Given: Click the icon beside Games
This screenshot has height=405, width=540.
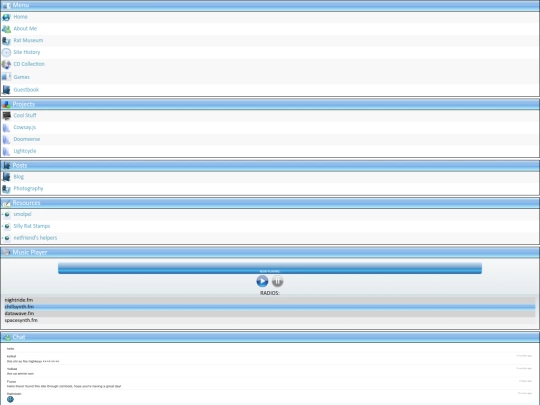Looking at the screenshot, I should pyautogui.click(x=6, y=77).
